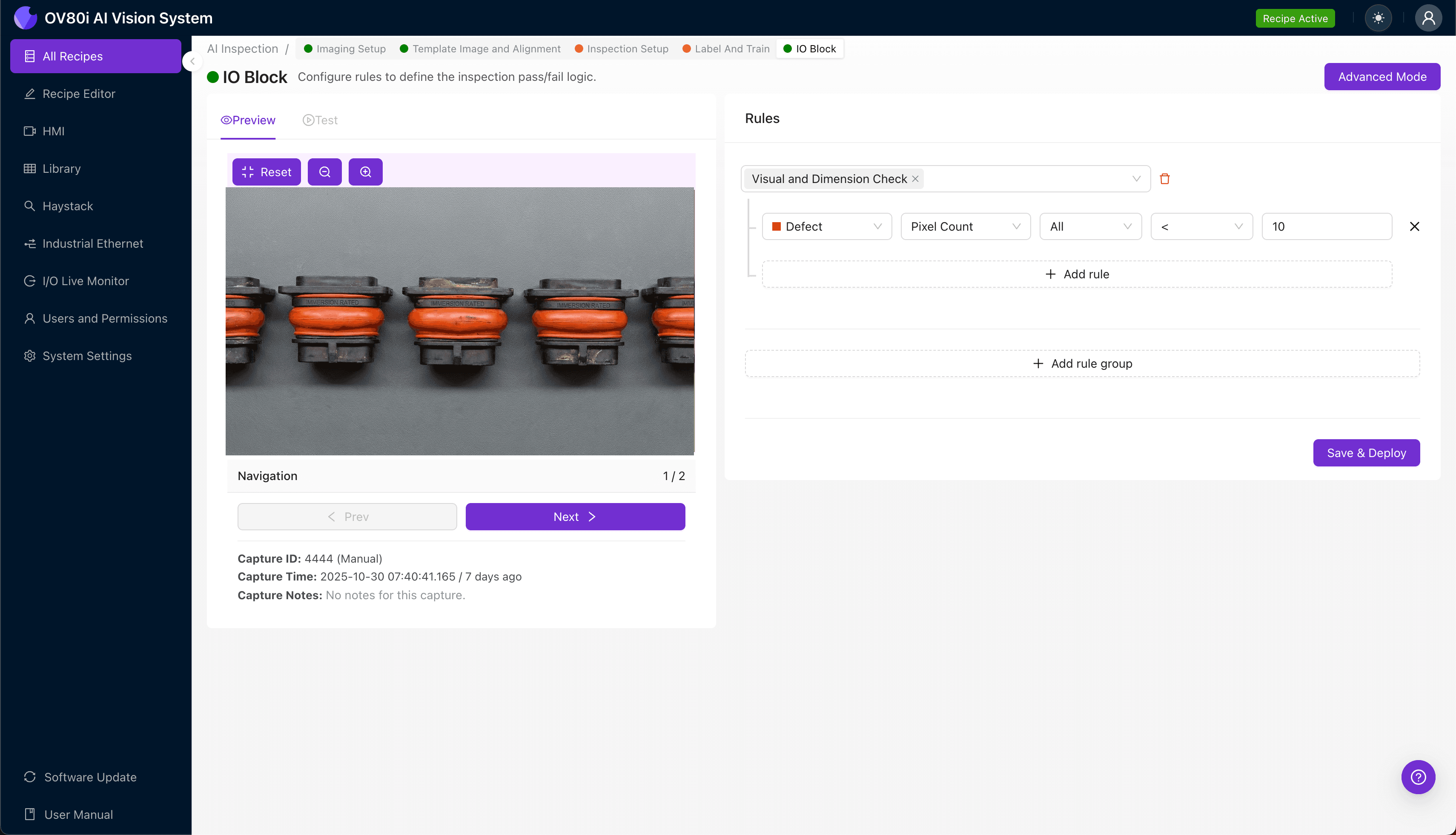Image resolution: width=1456 pixels, height=835 pixels.
Task: Open the Pixel Count metric dropdown
Action: coord(965,226)
